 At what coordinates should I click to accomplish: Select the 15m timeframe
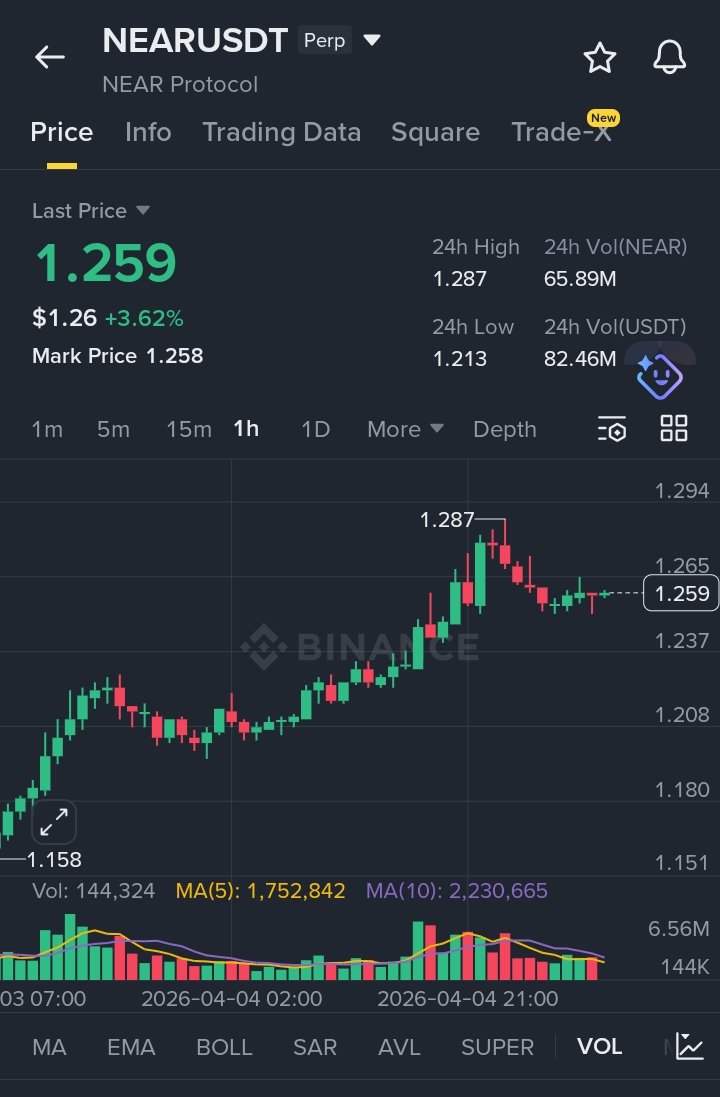coord(189,429)
